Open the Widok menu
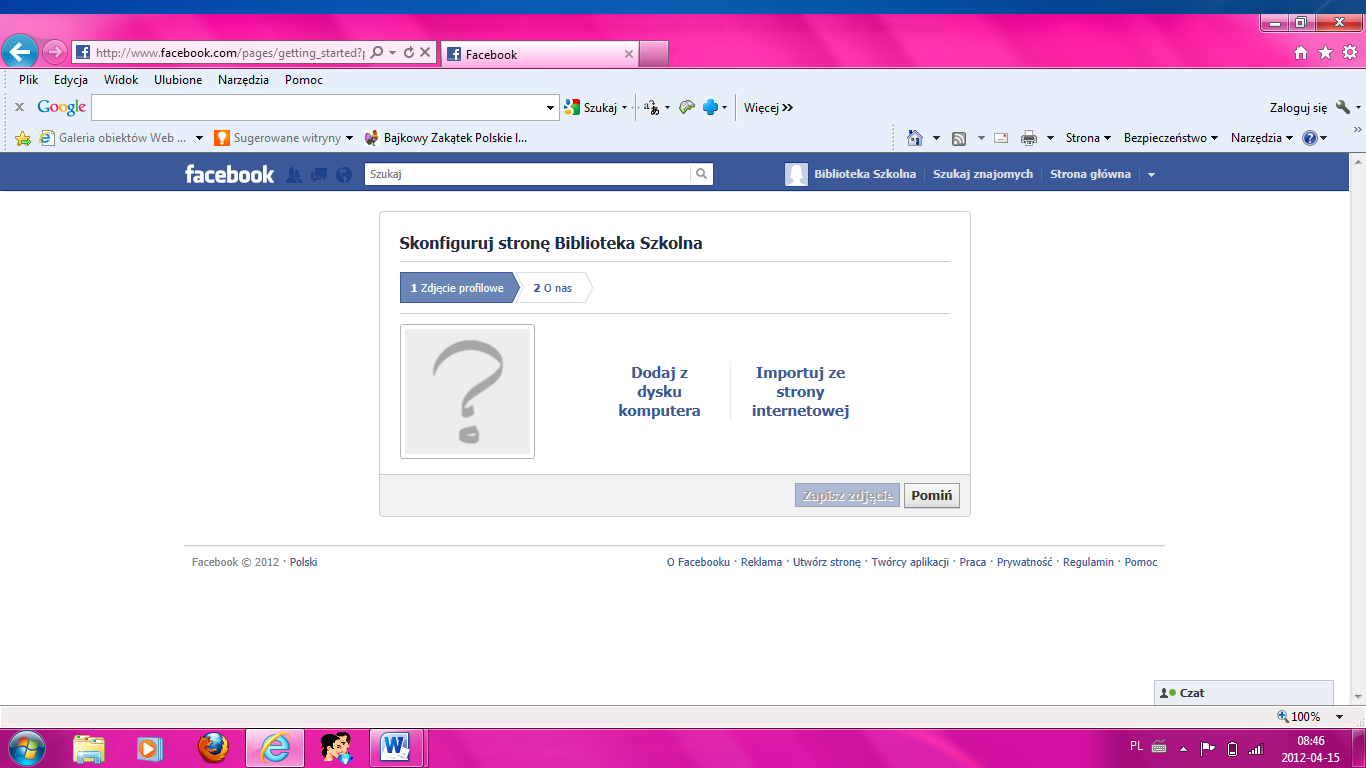 click(121, 80)
